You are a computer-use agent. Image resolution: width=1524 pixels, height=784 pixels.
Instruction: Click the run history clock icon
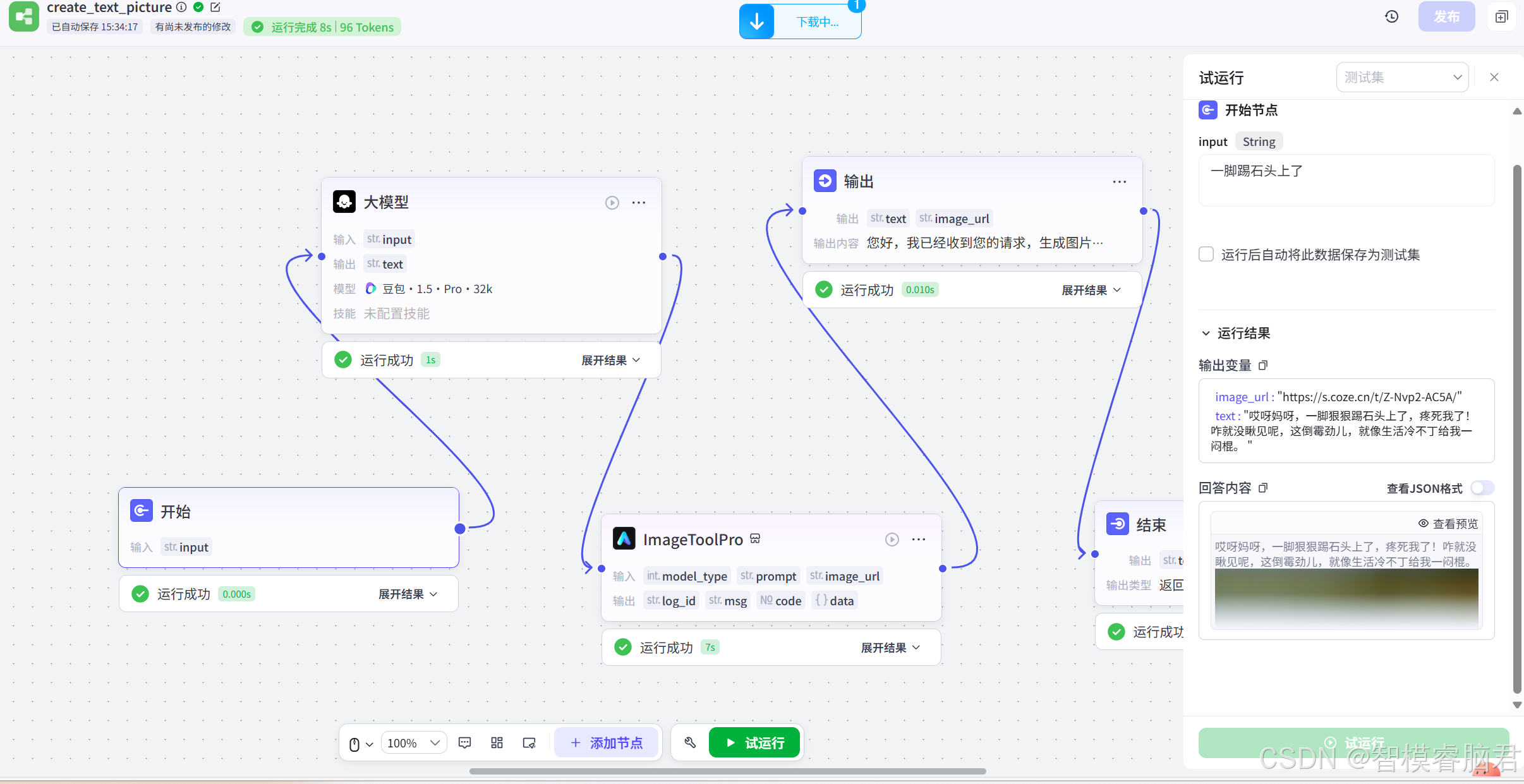click(1391, 17)
